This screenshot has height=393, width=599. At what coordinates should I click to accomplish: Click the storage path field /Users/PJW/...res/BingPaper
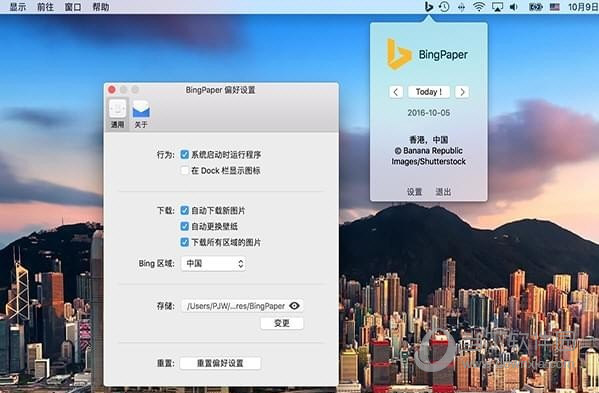[243, 306]
